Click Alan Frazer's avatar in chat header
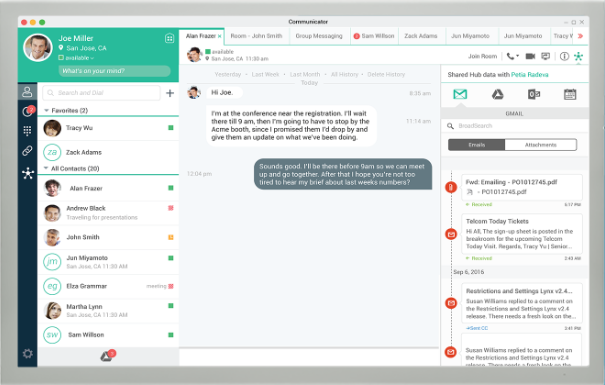The image size is (605, 385). click(x=194, y=55)
